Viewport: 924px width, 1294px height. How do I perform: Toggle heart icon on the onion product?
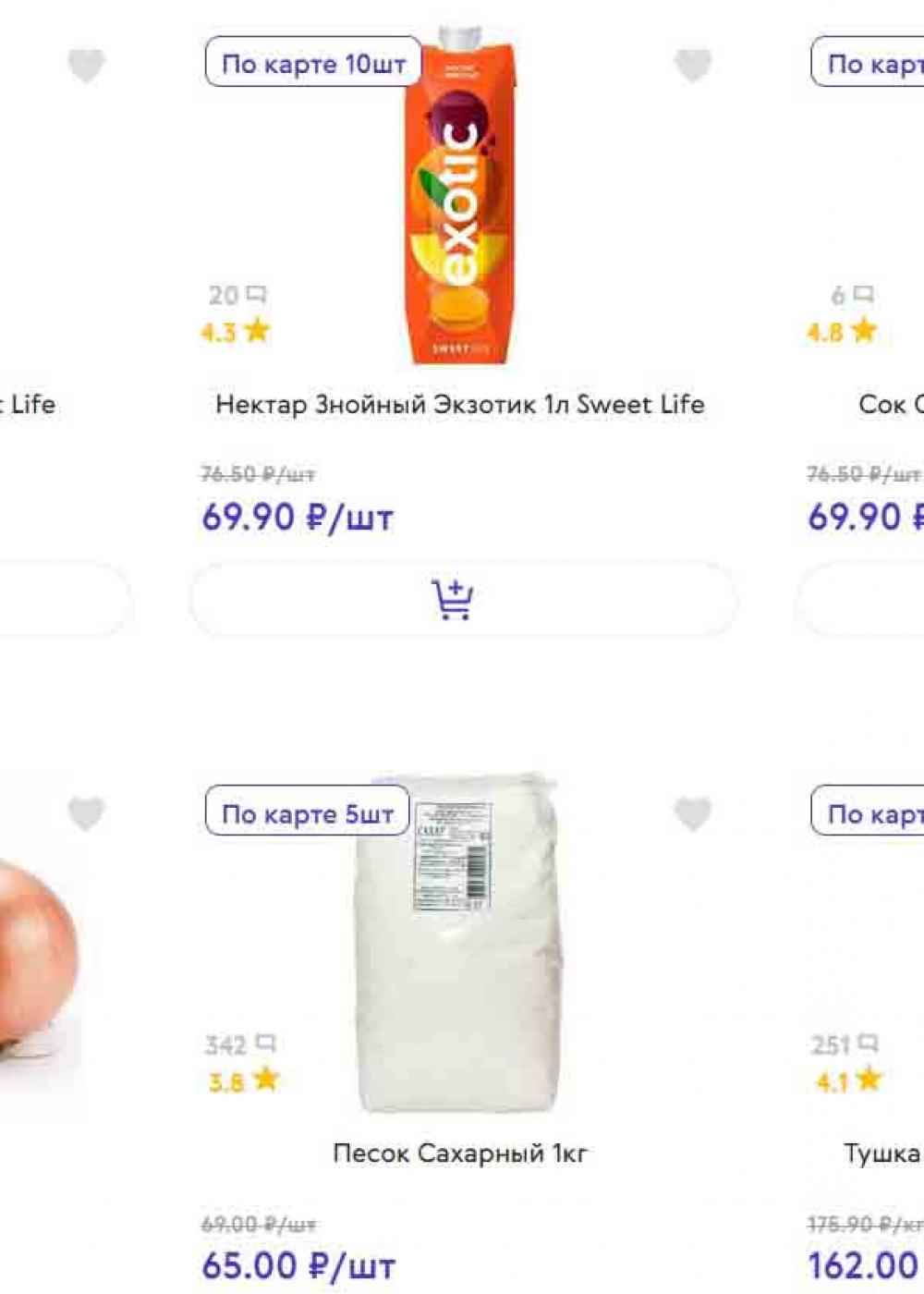coord(86,814)
